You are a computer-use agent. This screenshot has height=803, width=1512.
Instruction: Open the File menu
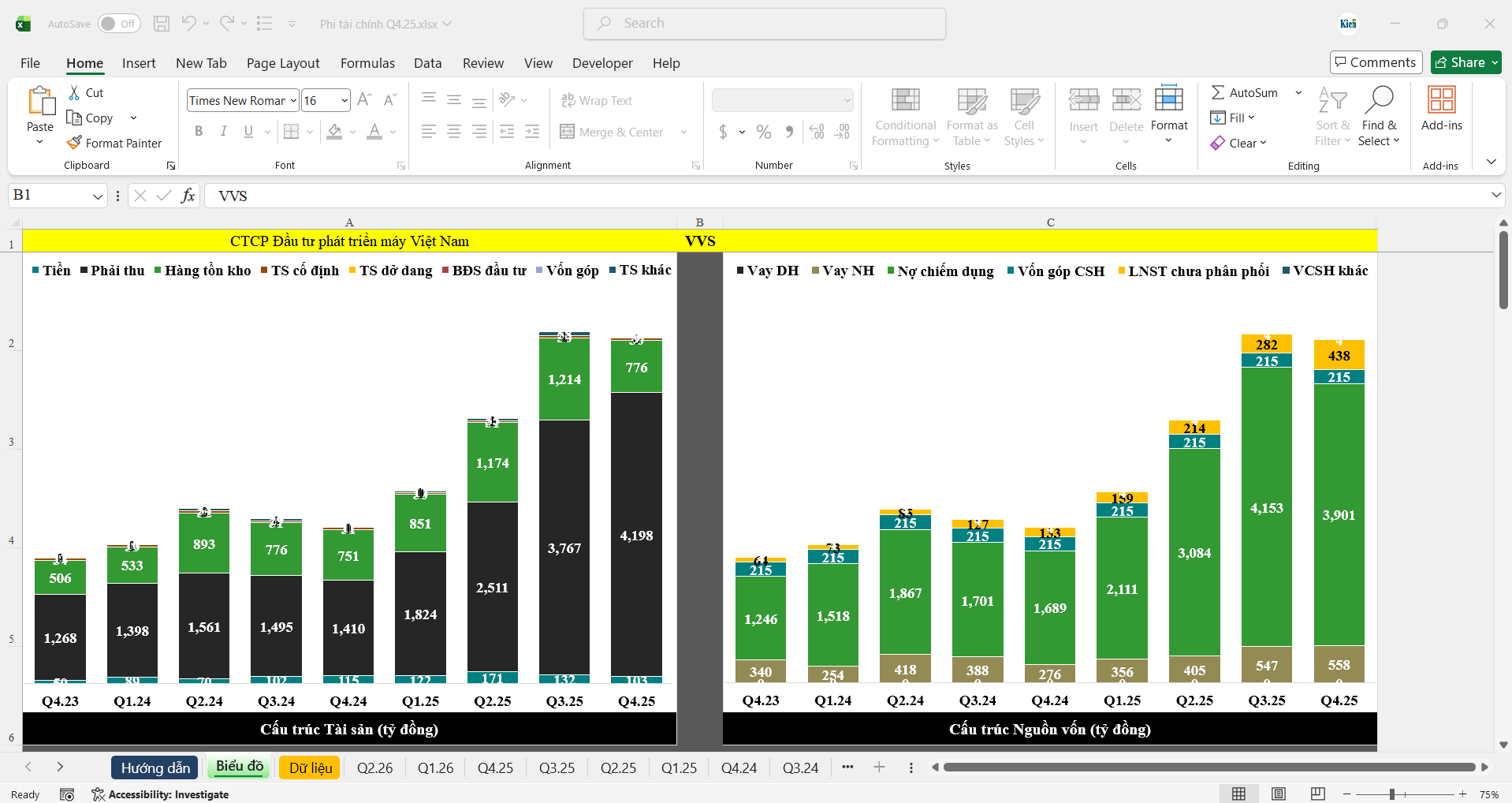click(30, 63)
